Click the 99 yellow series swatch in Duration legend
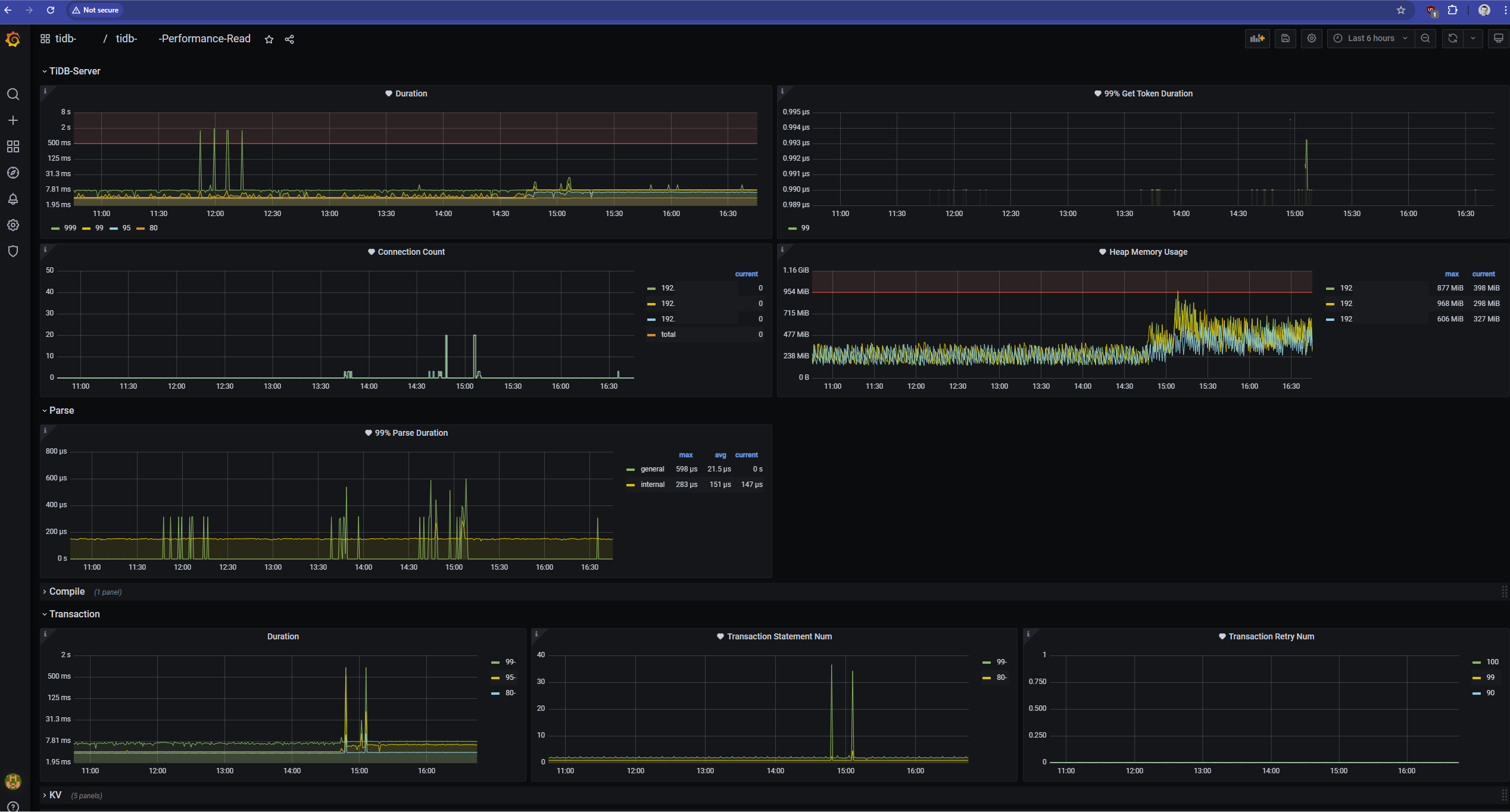Image resolution: width=1510 pixels, height=812 pixels. [x=86, y=228]
